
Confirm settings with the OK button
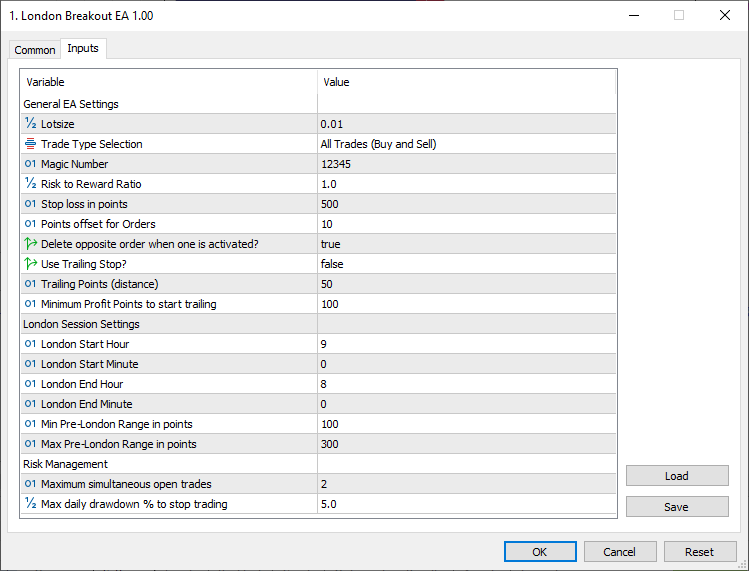click(x=540, y=552)
